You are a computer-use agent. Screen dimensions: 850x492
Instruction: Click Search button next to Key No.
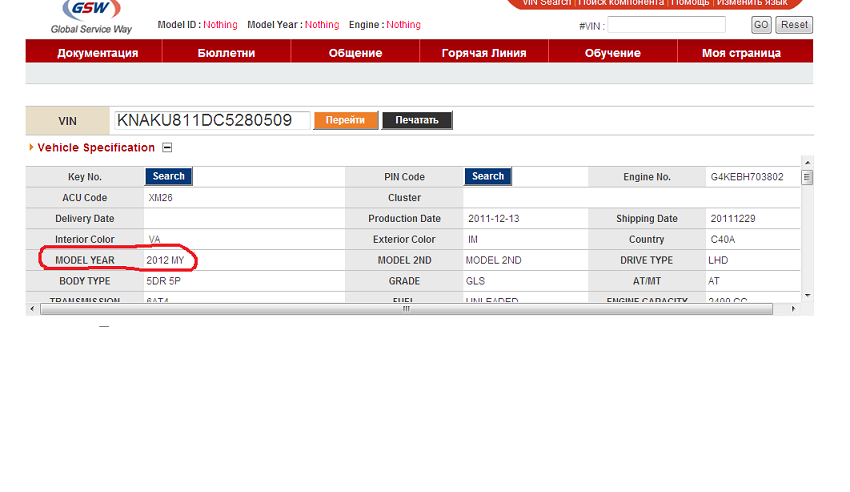[168, 176]
